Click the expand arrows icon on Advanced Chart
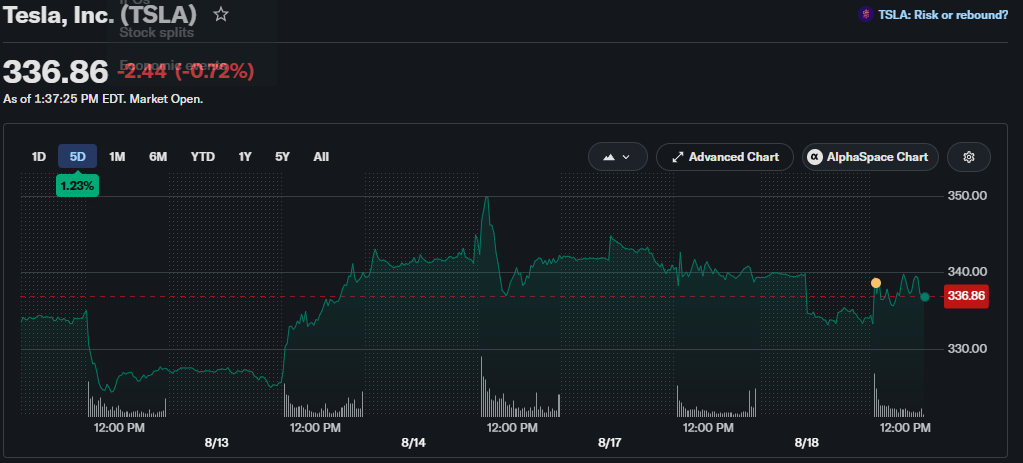Image resolution: width=1023 pixels, height=463 pixels. point(677,157)
